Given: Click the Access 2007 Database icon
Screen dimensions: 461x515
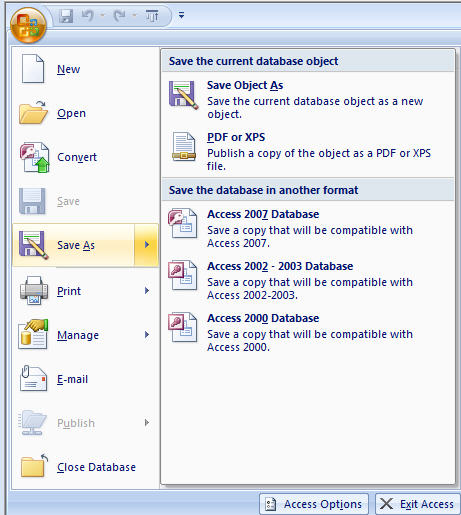Looking at the screenshot, I should coord(183,223).
